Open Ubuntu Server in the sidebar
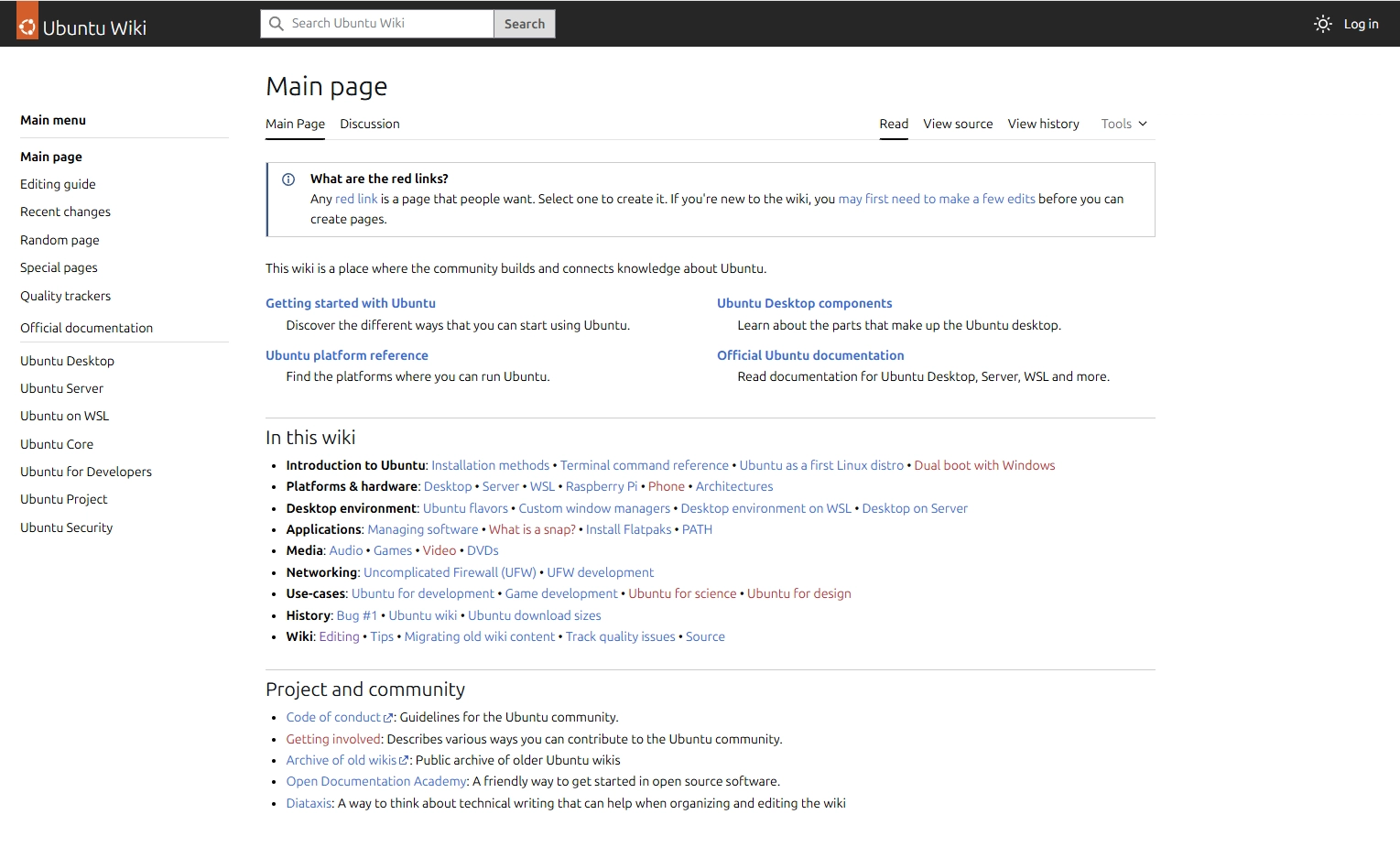 [61, 388]
